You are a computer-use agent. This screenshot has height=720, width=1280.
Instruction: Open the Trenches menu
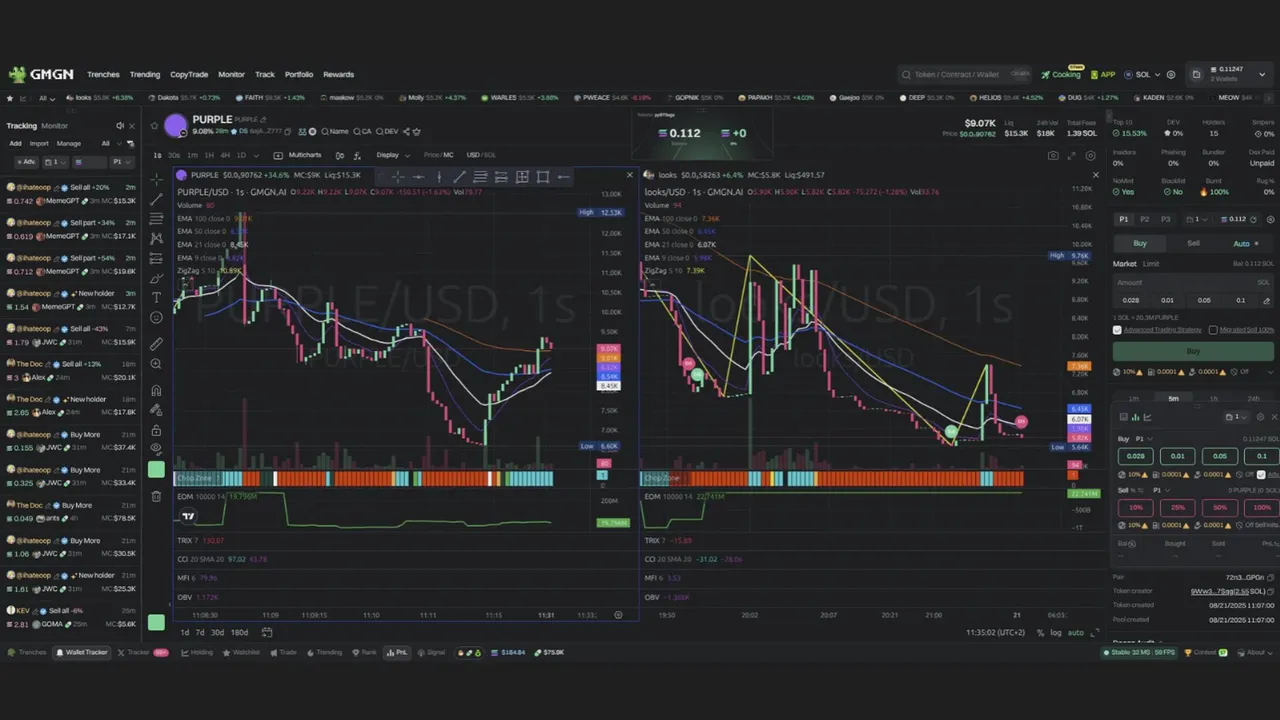[103, 74]
